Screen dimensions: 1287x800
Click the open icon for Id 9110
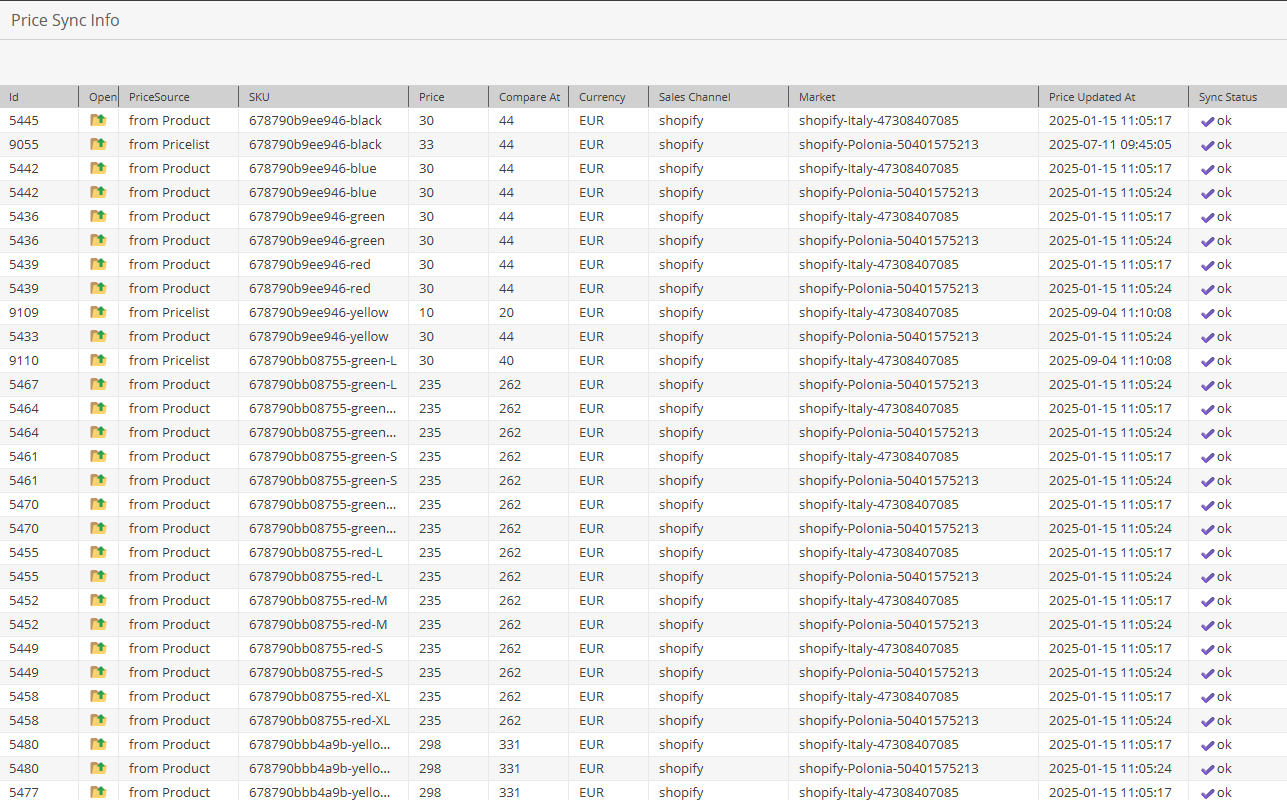click(x=98, y=360)
